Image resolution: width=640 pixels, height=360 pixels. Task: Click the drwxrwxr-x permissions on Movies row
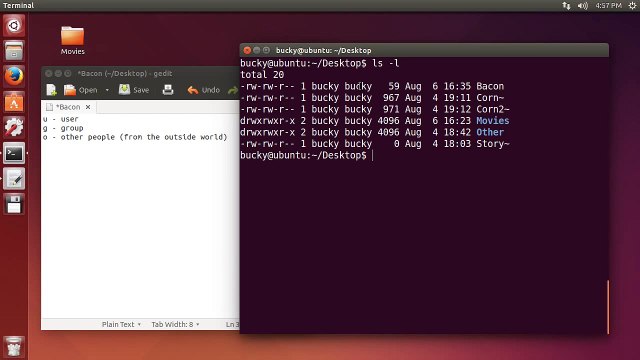[267, 120]
